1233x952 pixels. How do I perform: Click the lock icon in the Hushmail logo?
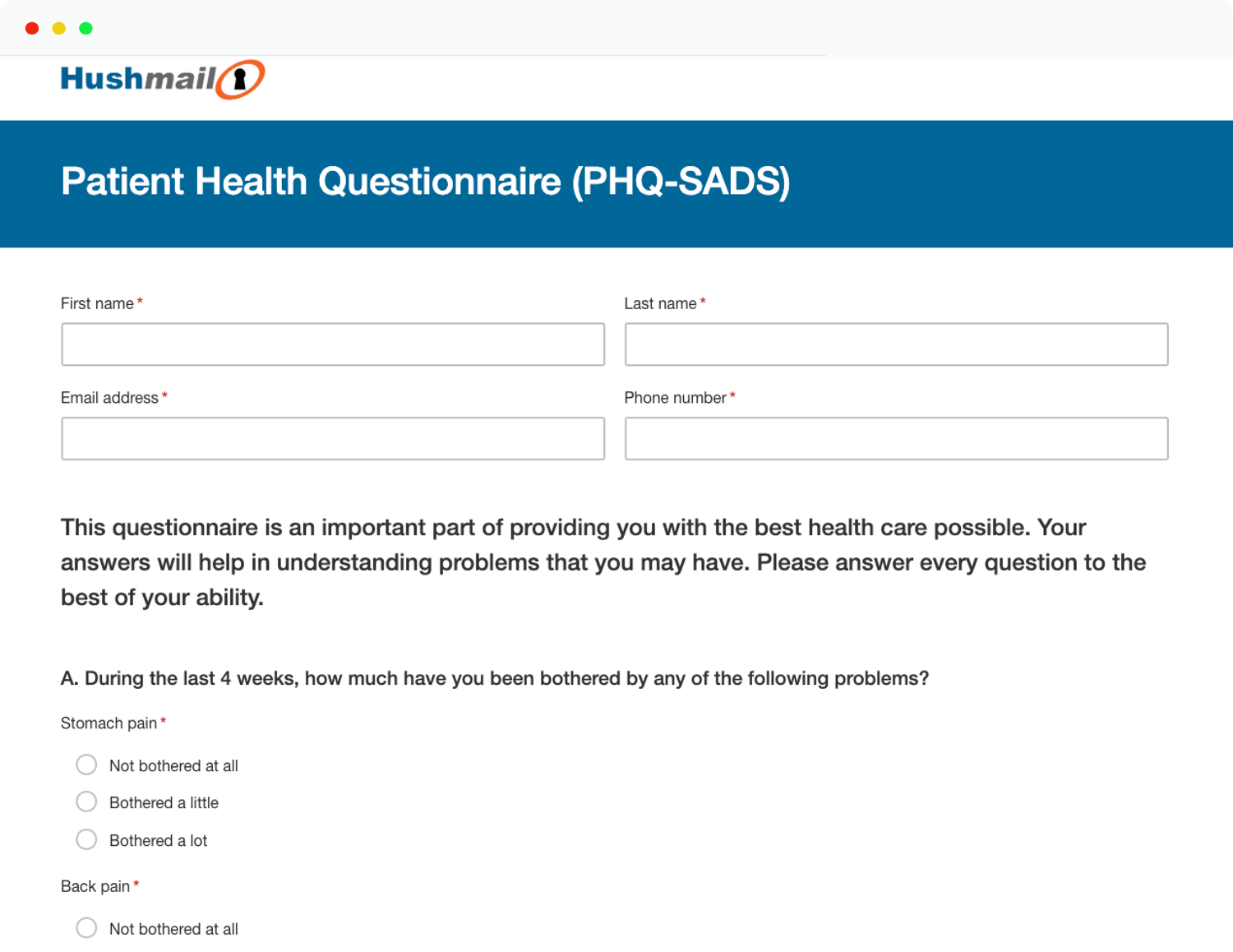tap(241, 79)
